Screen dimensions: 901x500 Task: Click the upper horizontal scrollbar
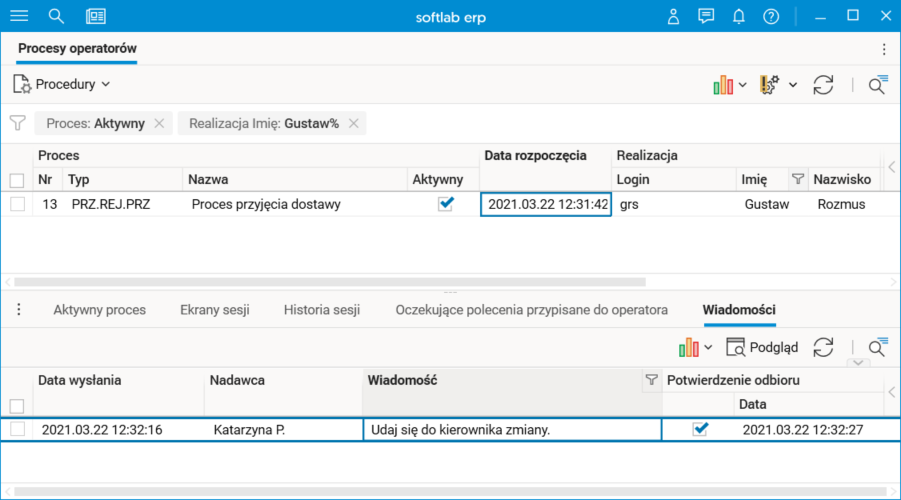[330, 282]
